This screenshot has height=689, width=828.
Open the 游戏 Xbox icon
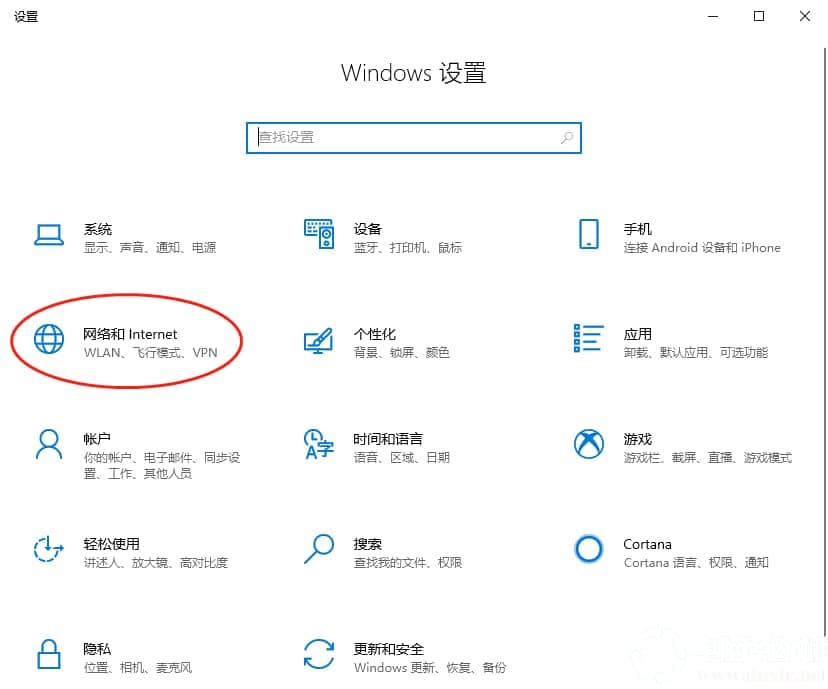[589, 444]
